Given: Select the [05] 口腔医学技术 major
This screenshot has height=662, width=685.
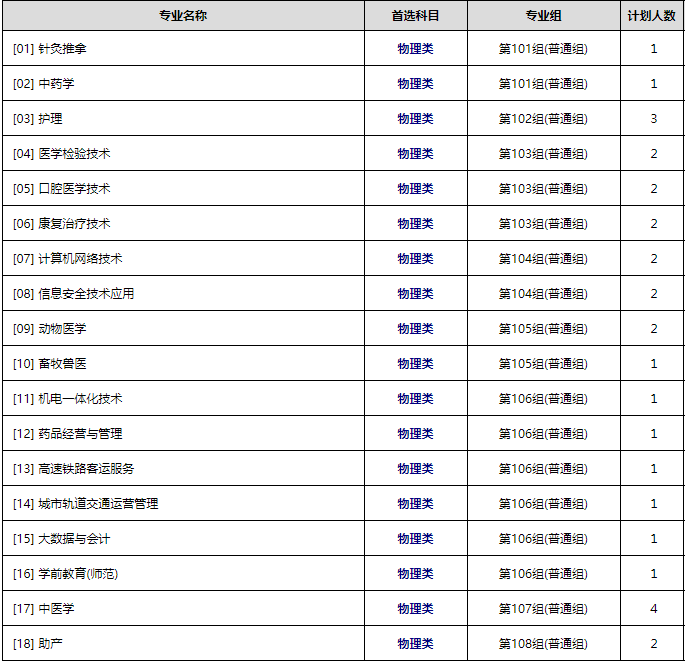Looking at the screenshot, I should click(62, 188).
